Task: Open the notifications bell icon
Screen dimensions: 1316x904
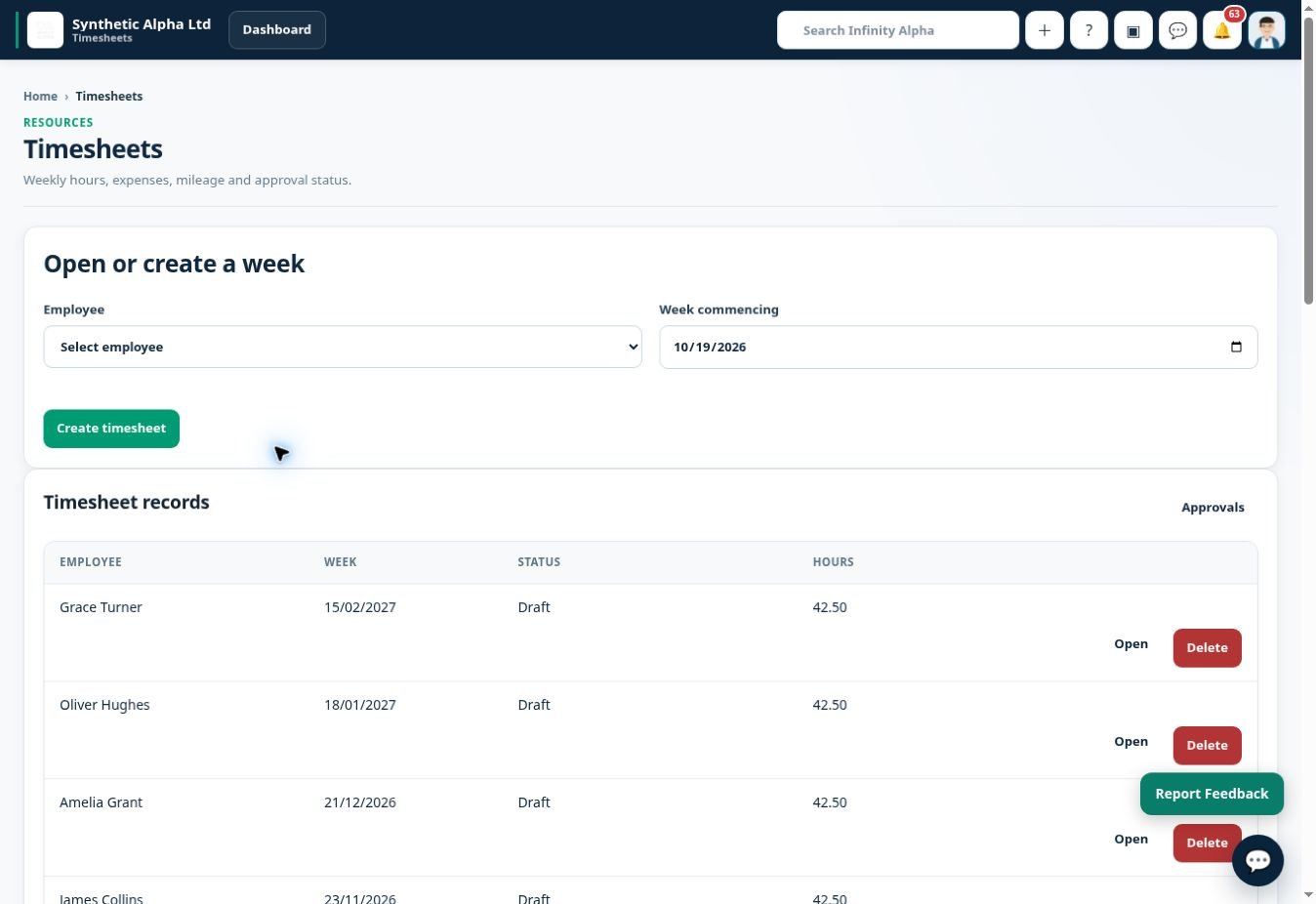Action: tap(1222, 30)
